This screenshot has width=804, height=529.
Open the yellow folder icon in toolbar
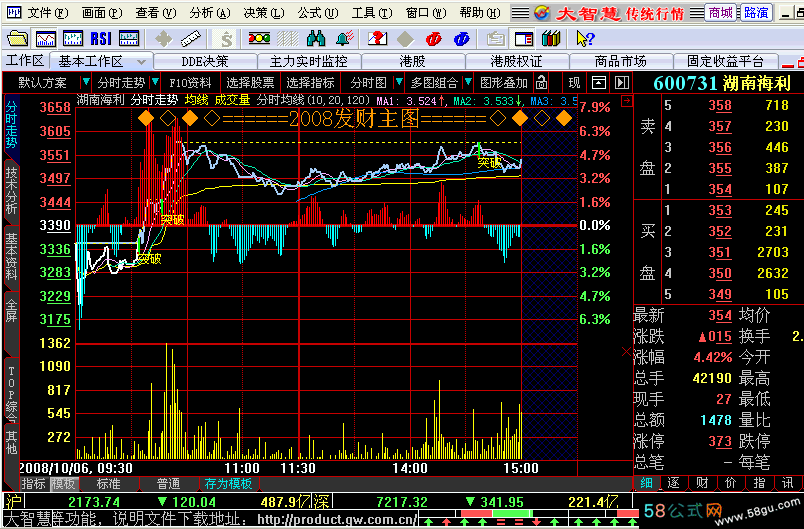tap(18, 38)
